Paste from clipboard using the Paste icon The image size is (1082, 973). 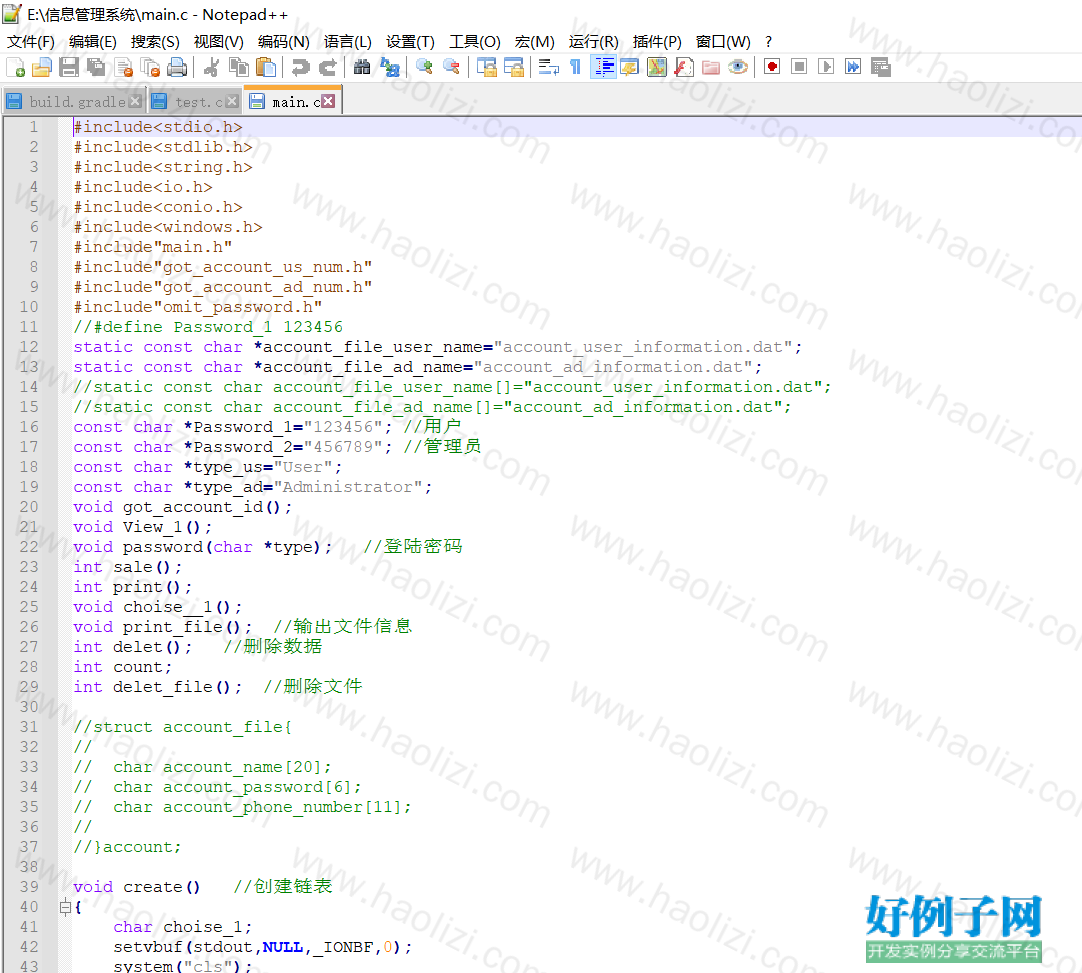click(266, 67)
